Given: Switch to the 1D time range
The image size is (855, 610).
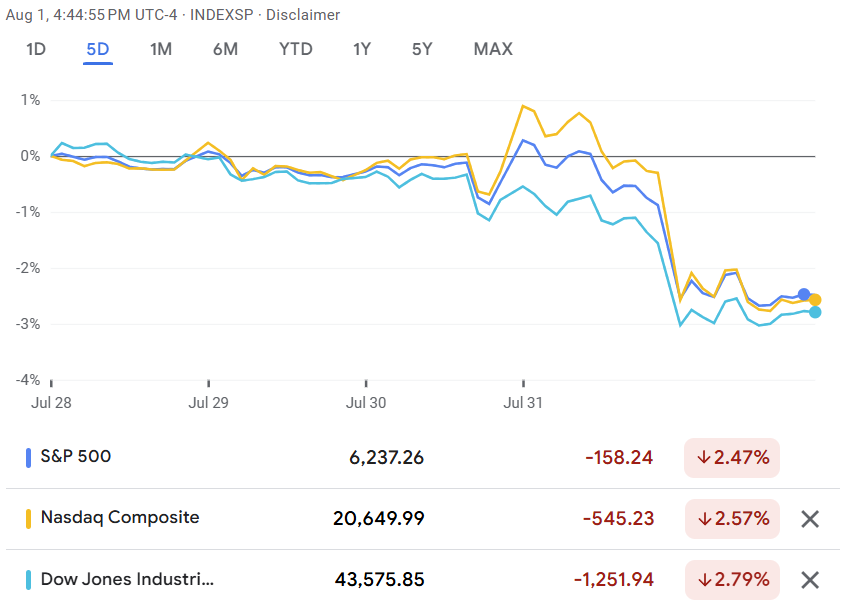Looking at the screenshot, I should point(36,50).
